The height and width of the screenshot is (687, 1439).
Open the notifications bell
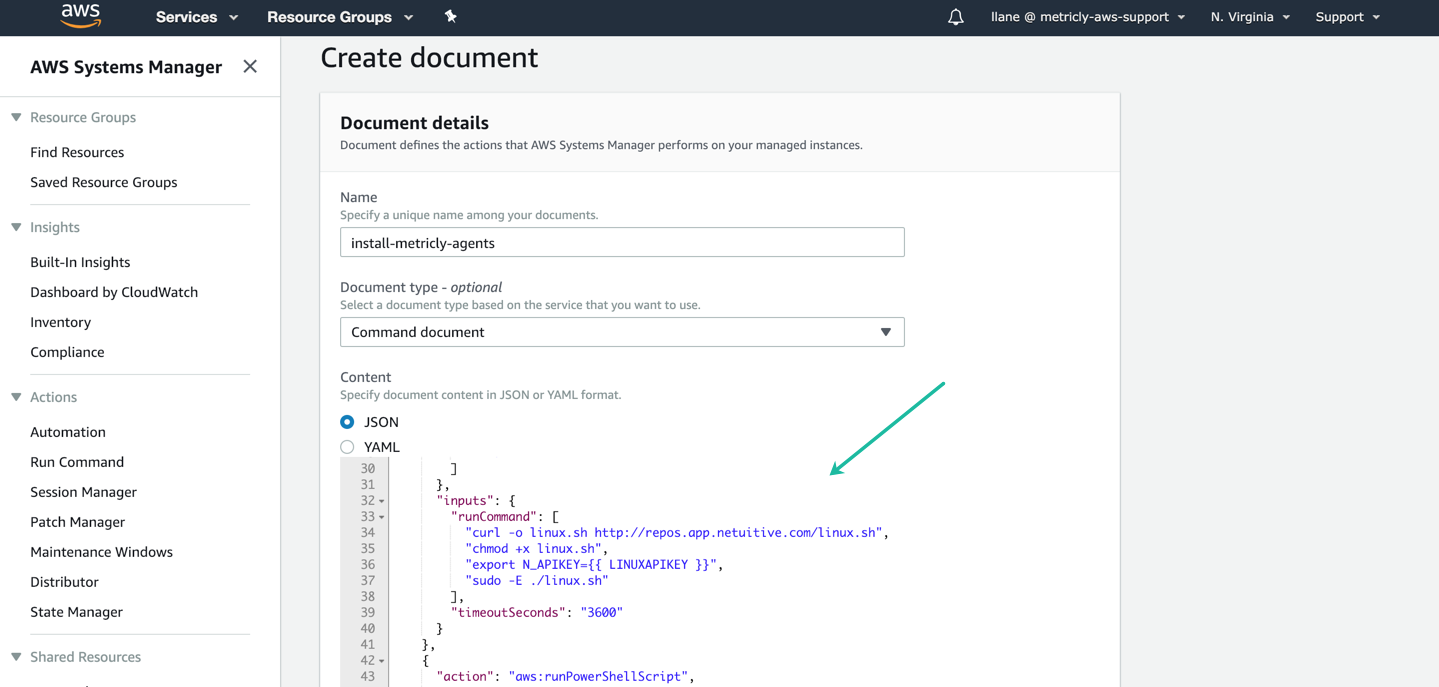pyautogui.click(x=956, y=17)
